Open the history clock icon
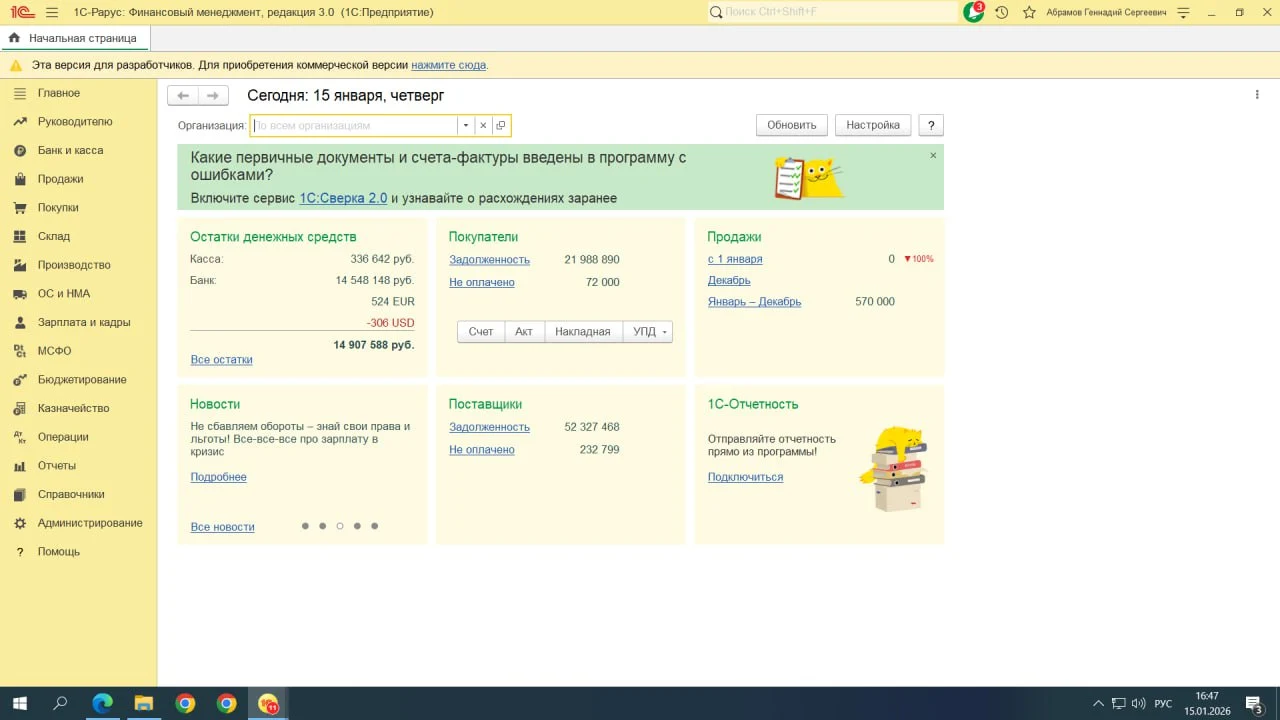The image size is (1280, 720). point(1001,12)
